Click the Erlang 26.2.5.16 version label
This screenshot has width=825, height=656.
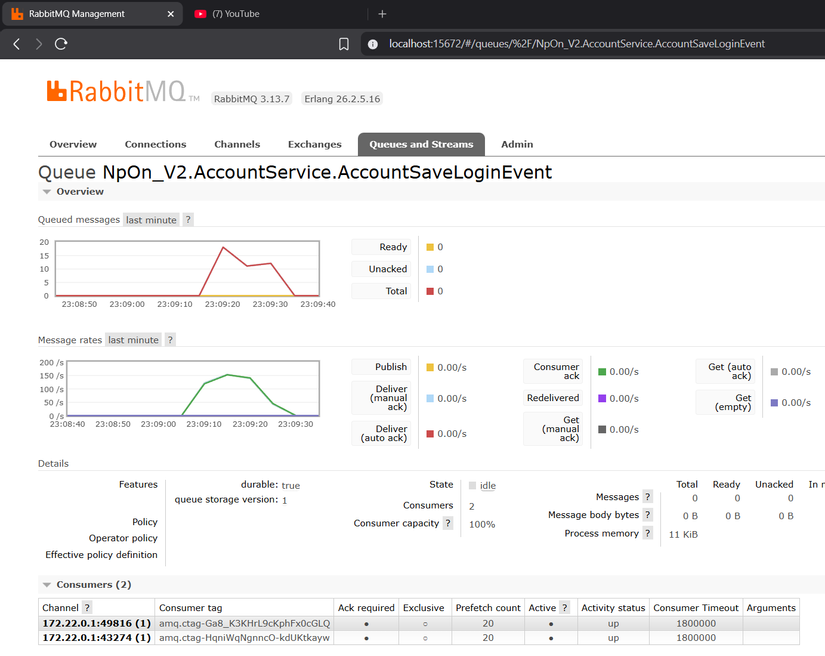[342, 99]
